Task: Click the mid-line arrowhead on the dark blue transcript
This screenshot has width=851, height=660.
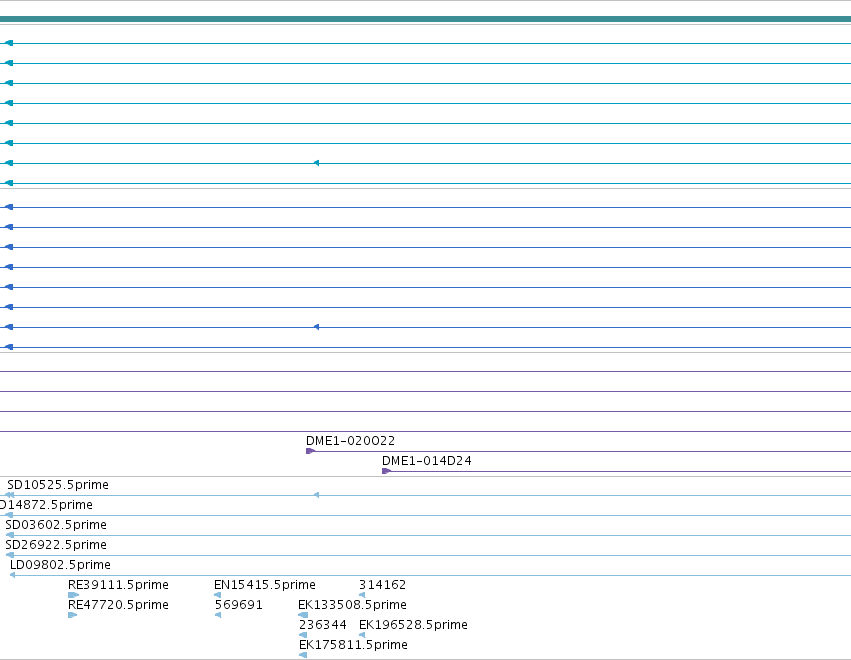Action: point(316,327)
